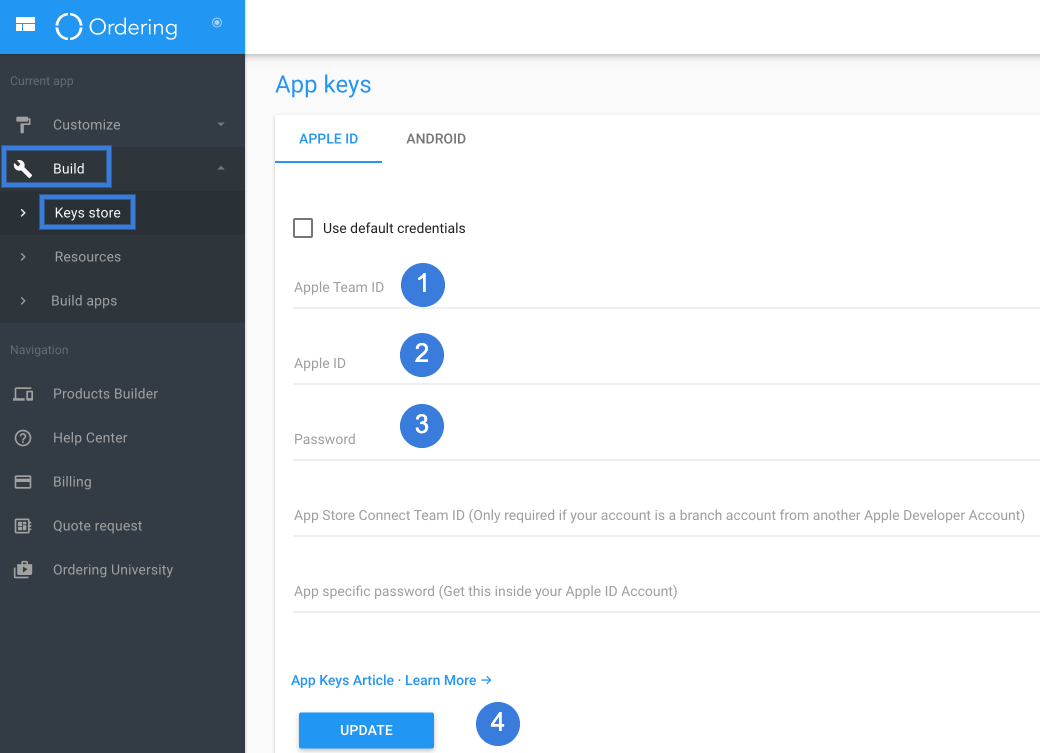
Task: Focus the Apple Team ID field
Action: [x=666, y=288]
